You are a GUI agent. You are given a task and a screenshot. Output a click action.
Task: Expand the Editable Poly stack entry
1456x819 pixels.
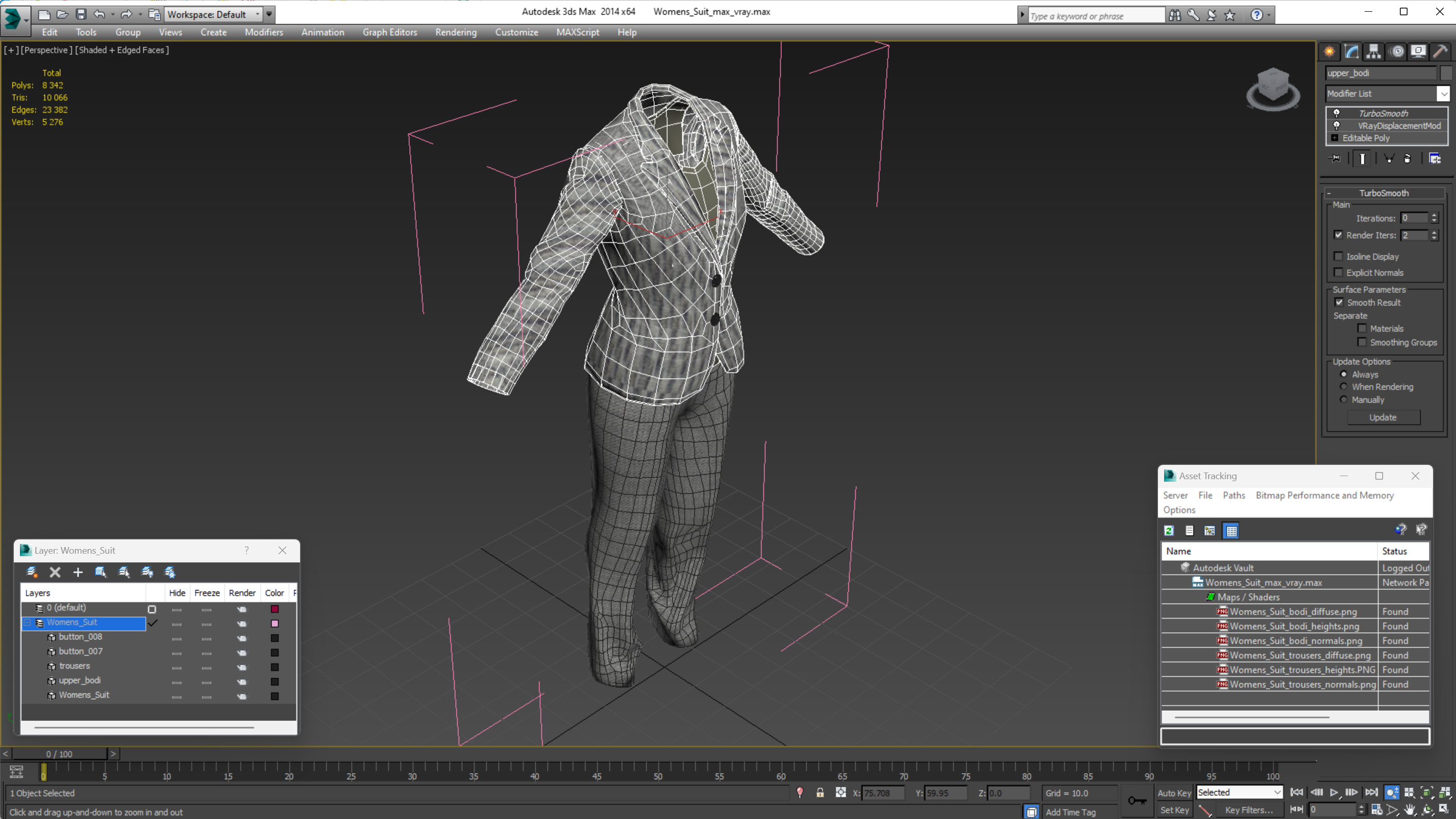1335,138
